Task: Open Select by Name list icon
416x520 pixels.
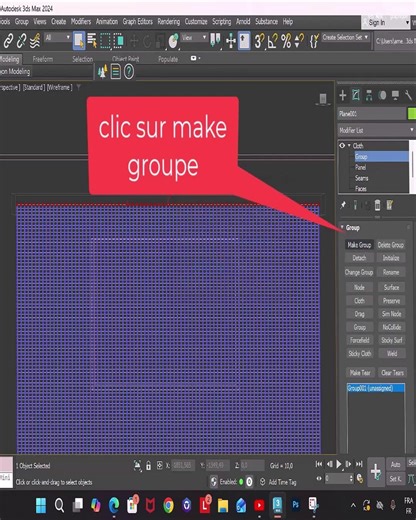Action: (92, 41)
